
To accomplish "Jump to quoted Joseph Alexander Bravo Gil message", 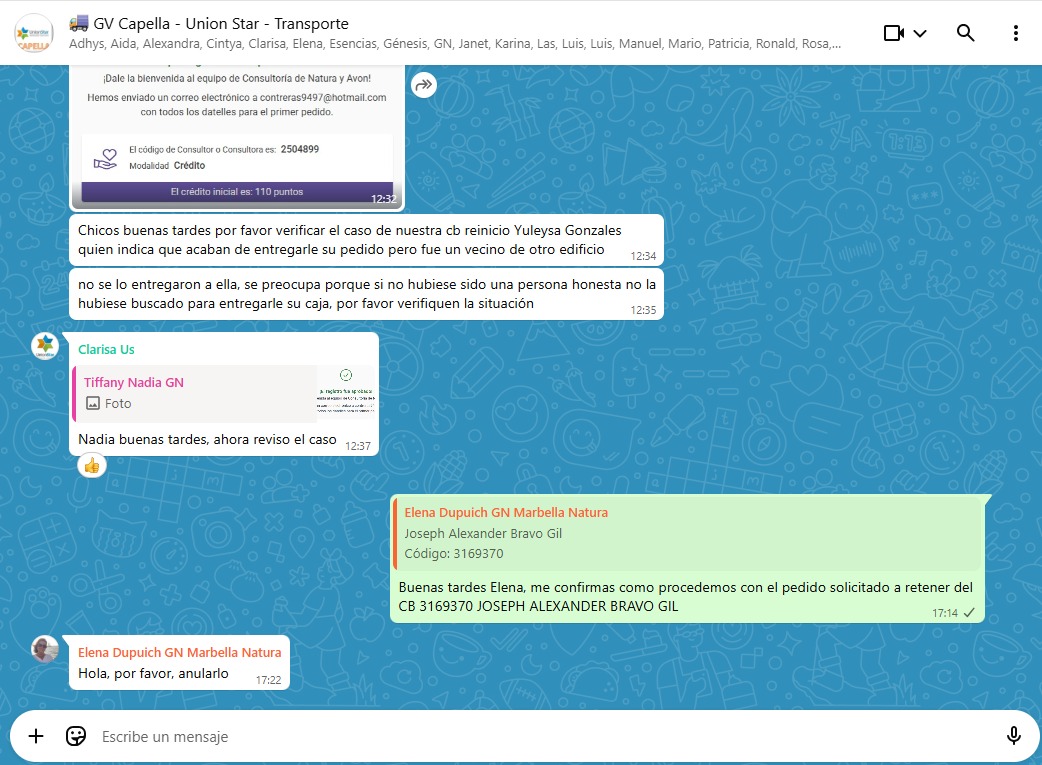I will click(x=686, y=533).
